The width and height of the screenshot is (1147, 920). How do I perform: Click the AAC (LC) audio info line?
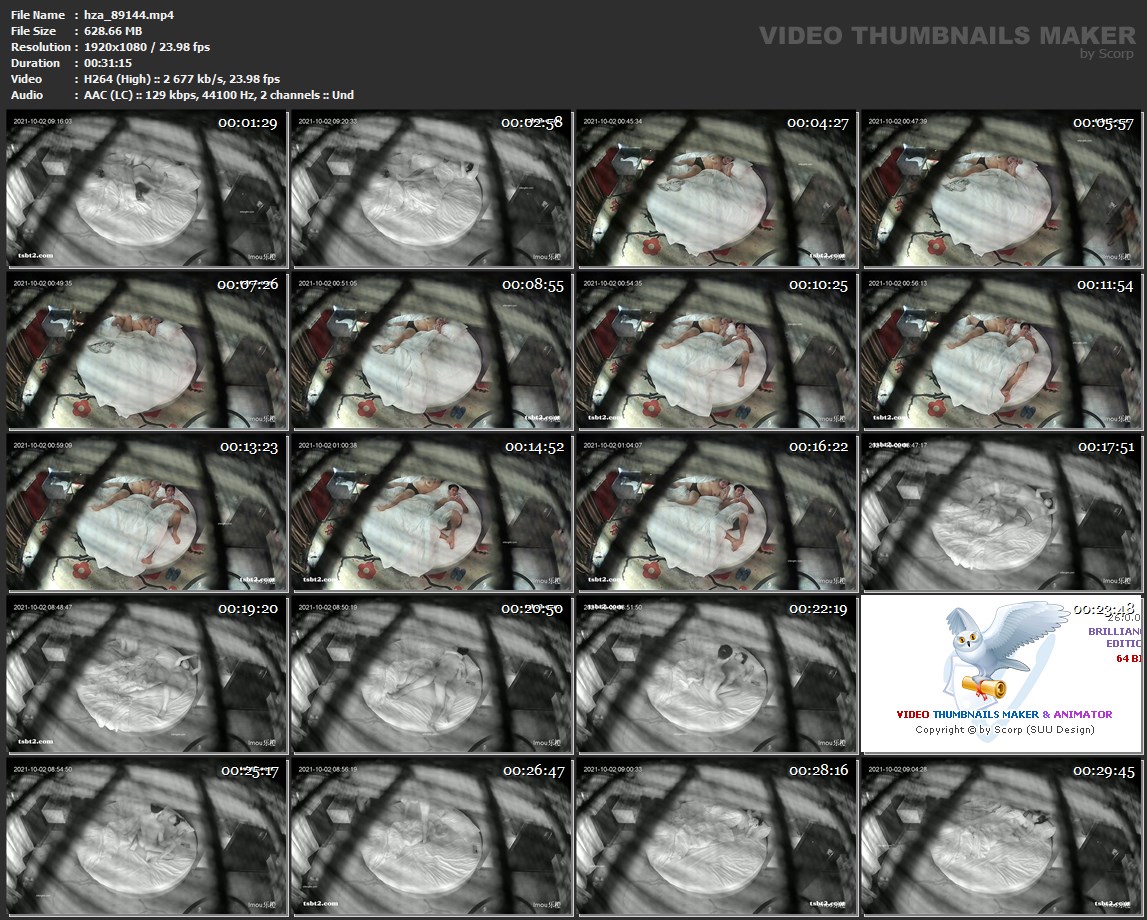[x=219, y=95]
